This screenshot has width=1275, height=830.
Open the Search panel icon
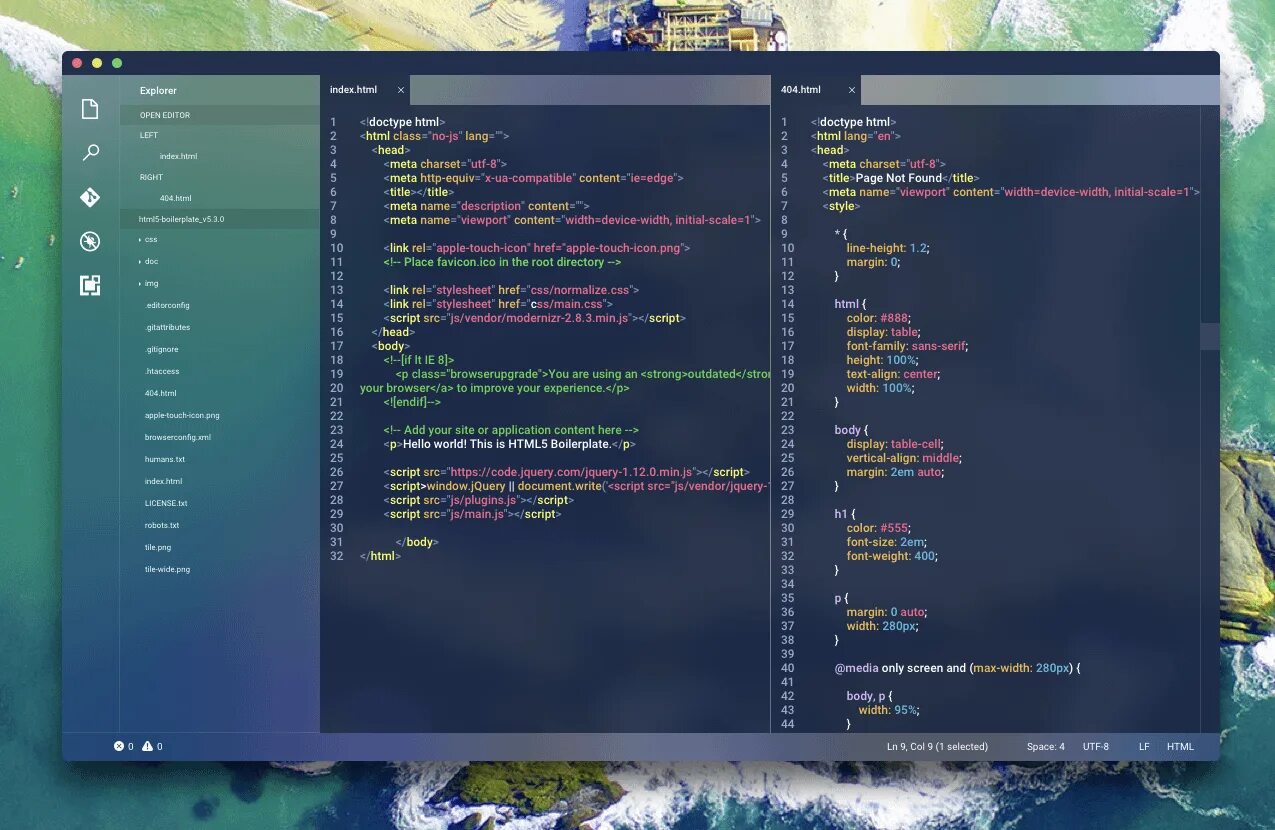coord(90,153)
